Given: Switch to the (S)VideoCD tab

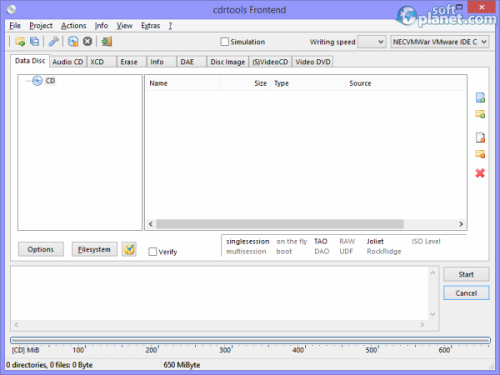Looking at the screenshot, I should click(x=270, y=62).
